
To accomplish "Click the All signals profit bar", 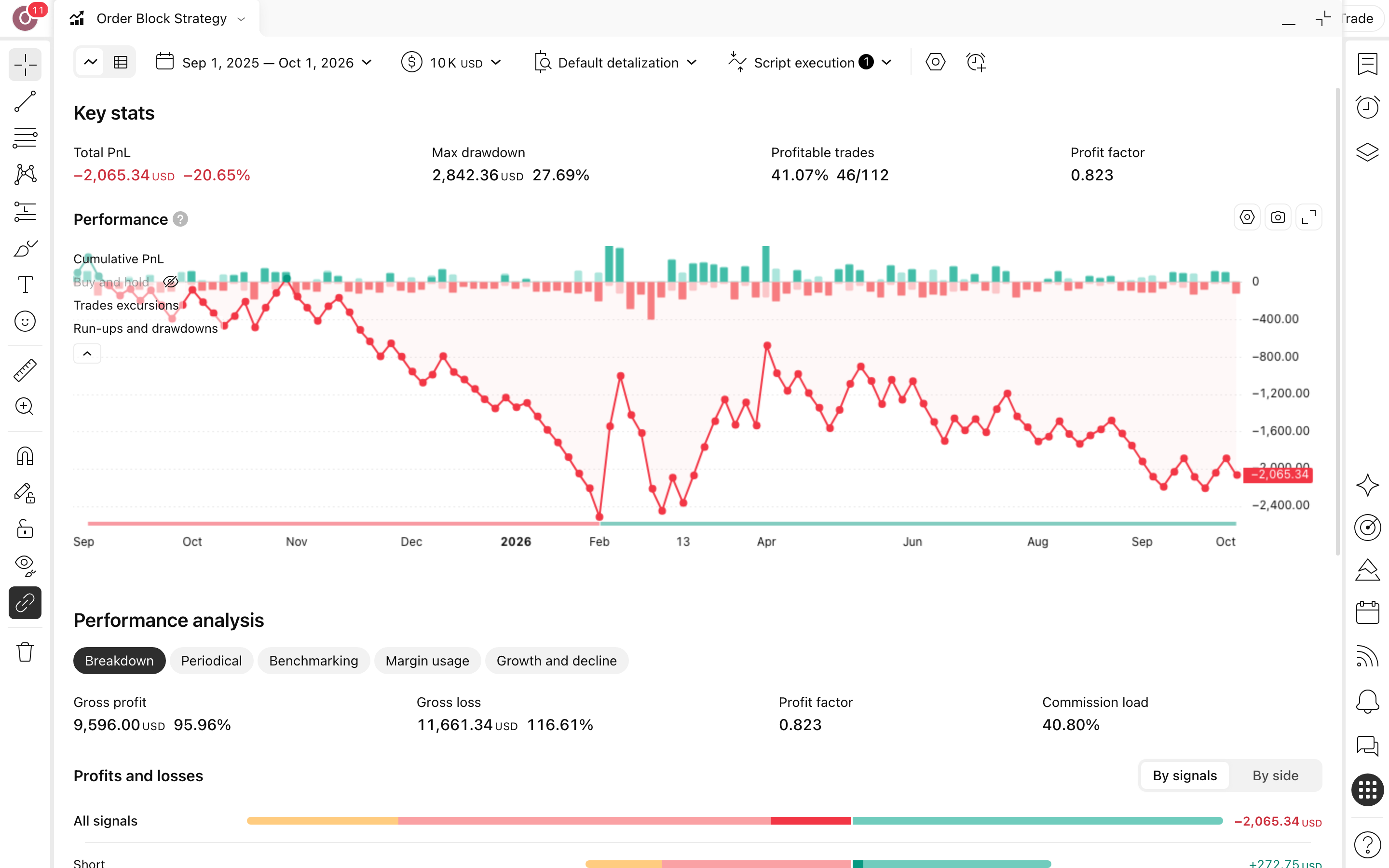I will [1037, 821].
